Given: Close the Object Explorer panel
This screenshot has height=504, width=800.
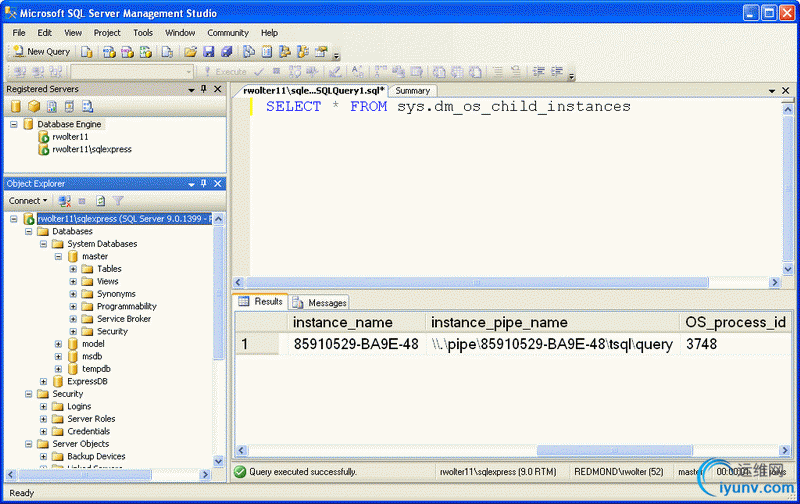Looking at the screenshot, I should 218,184.
